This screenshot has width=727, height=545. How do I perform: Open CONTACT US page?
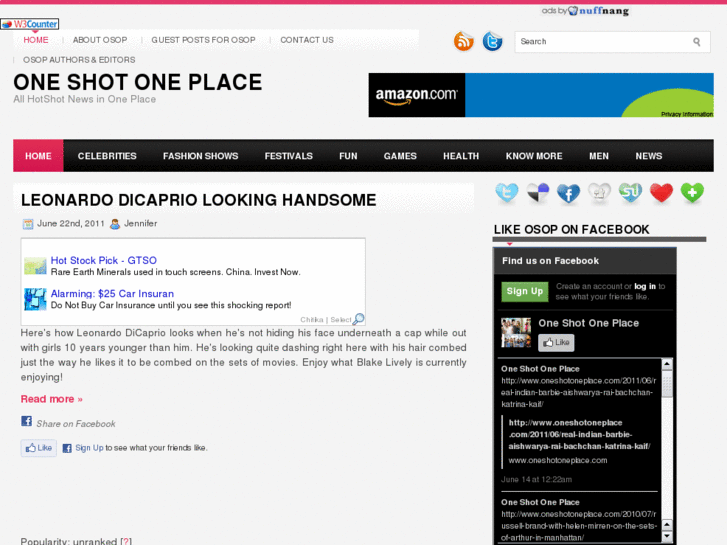coord(306,40)
